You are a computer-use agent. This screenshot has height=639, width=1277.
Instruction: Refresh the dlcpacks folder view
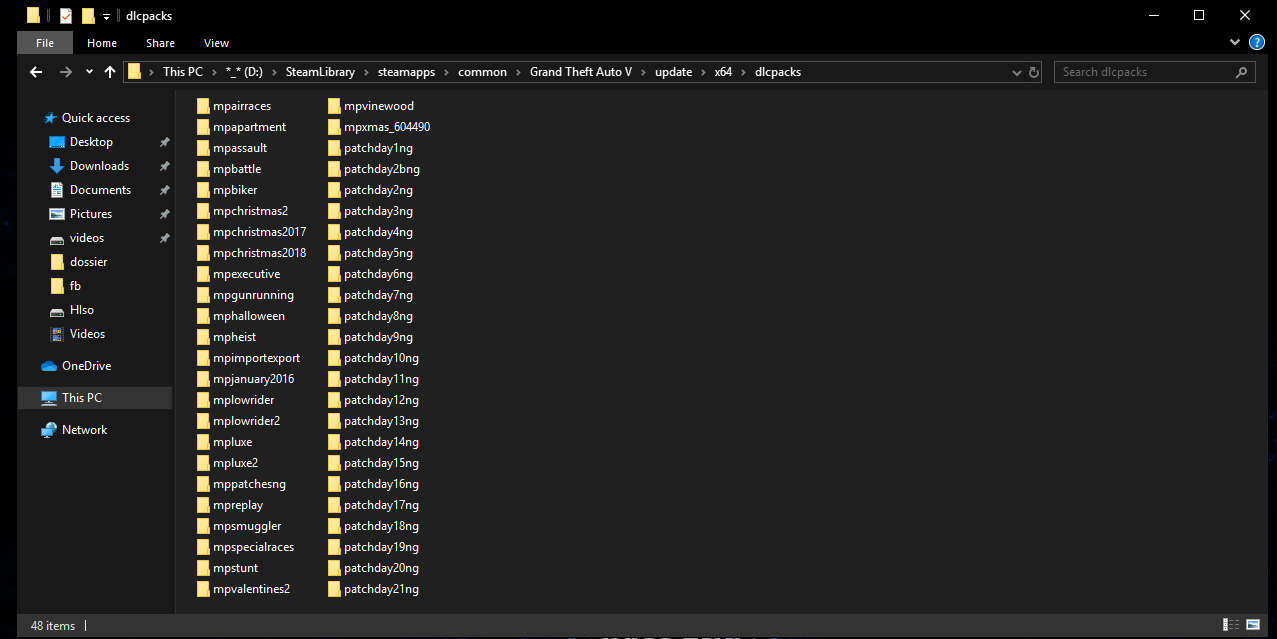(1033, 72)
